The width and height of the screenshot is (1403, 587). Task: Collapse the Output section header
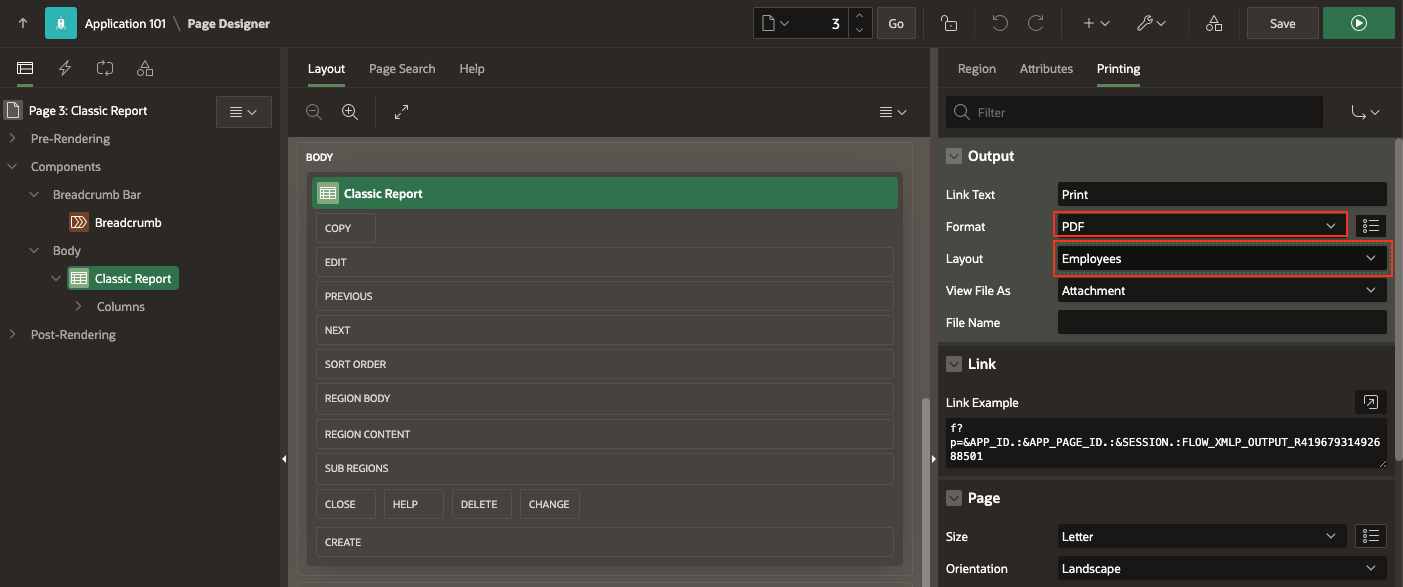[953, 156]
